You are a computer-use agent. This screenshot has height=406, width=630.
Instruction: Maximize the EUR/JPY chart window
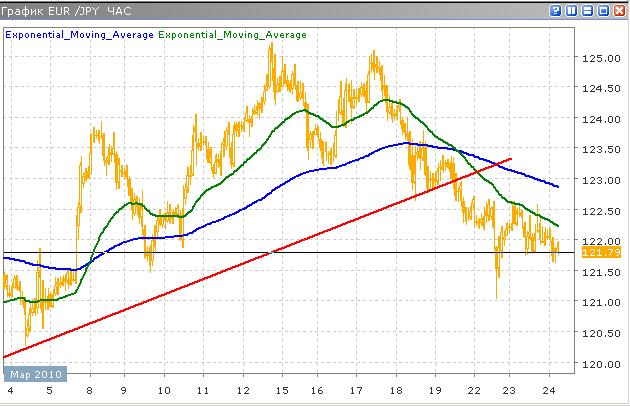click(x=603, y=10)
